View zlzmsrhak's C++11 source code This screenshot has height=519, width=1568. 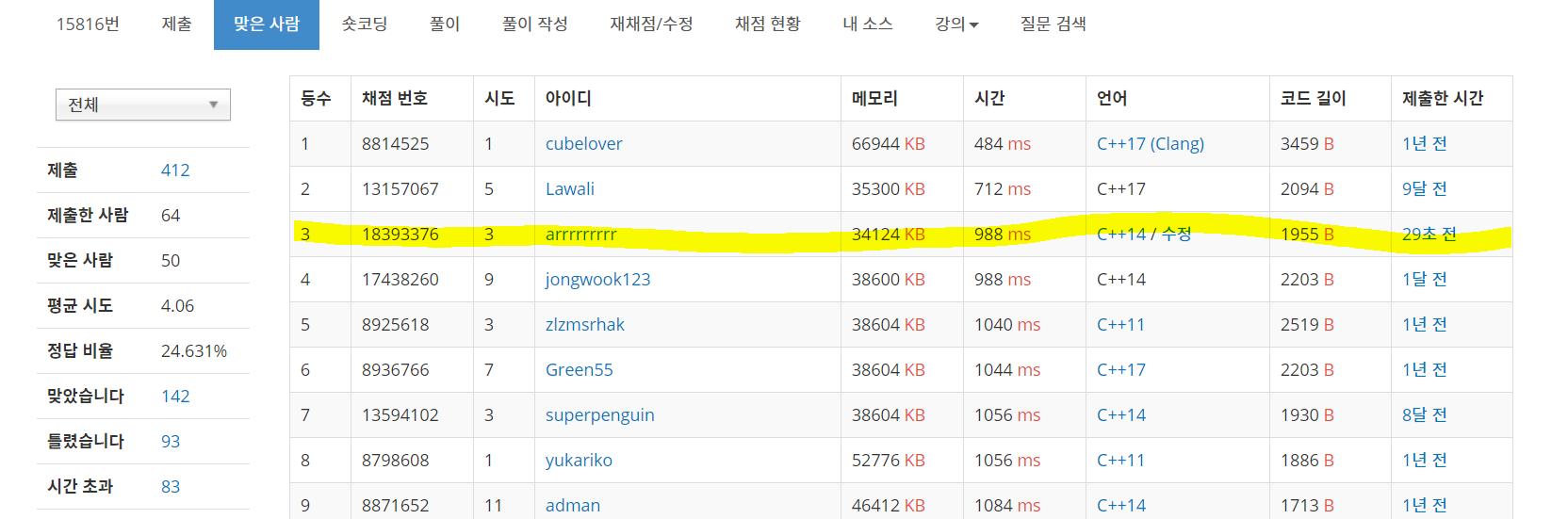tap(1121, 325)
